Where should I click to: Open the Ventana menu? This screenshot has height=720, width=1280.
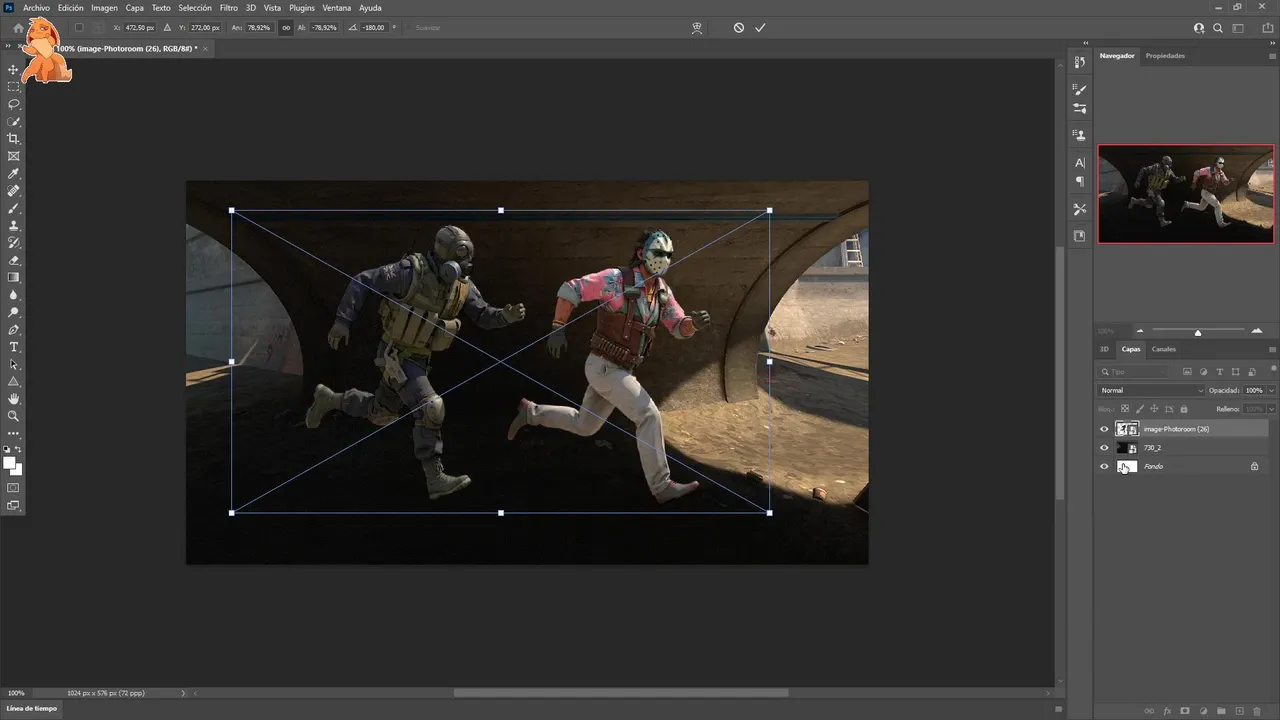336,8
